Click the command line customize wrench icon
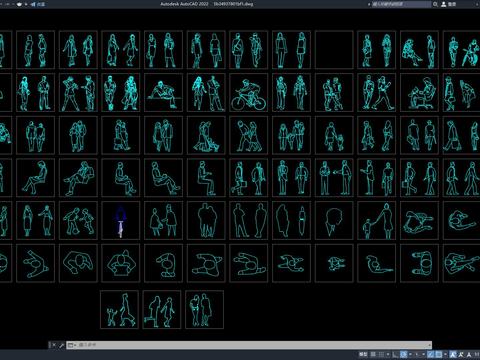The height and width of the screenshot is (360, 480). pyautogui.click(x=61, y=345)
